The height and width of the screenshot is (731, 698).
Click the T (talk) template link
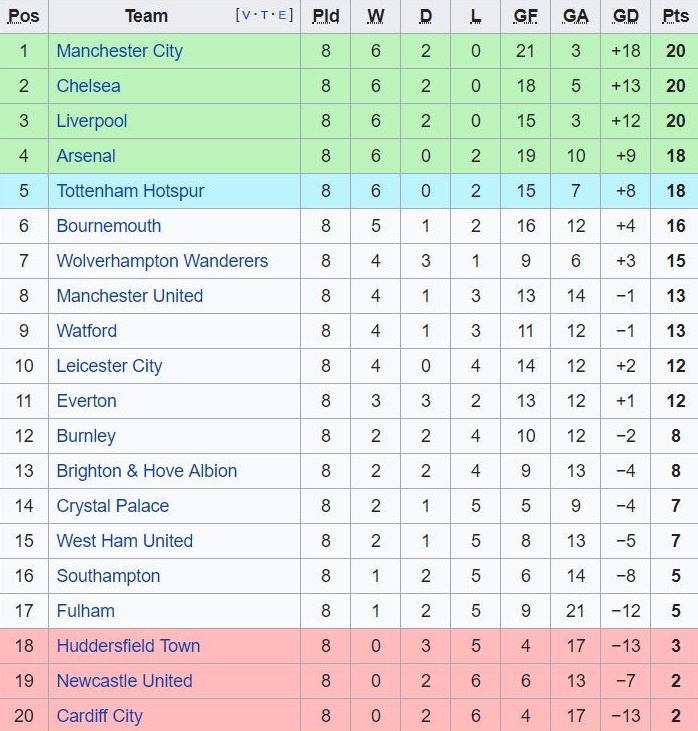(265, 15)
